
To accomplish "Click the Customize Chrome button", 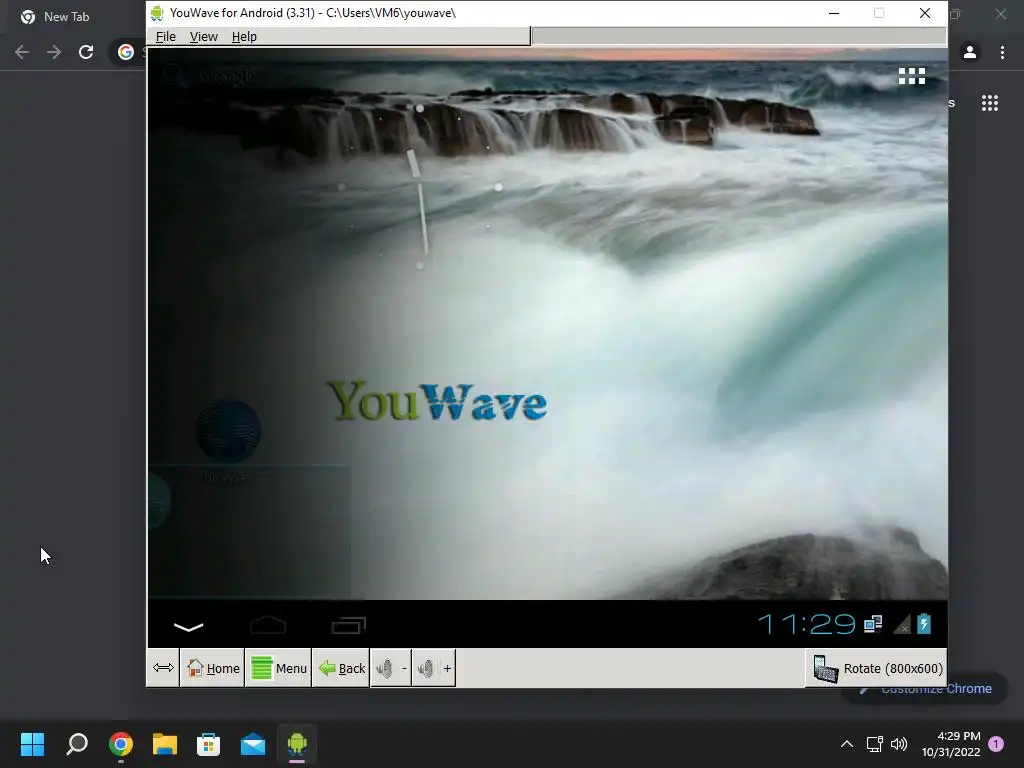I will pyautogui.click(x=927, y=689).
